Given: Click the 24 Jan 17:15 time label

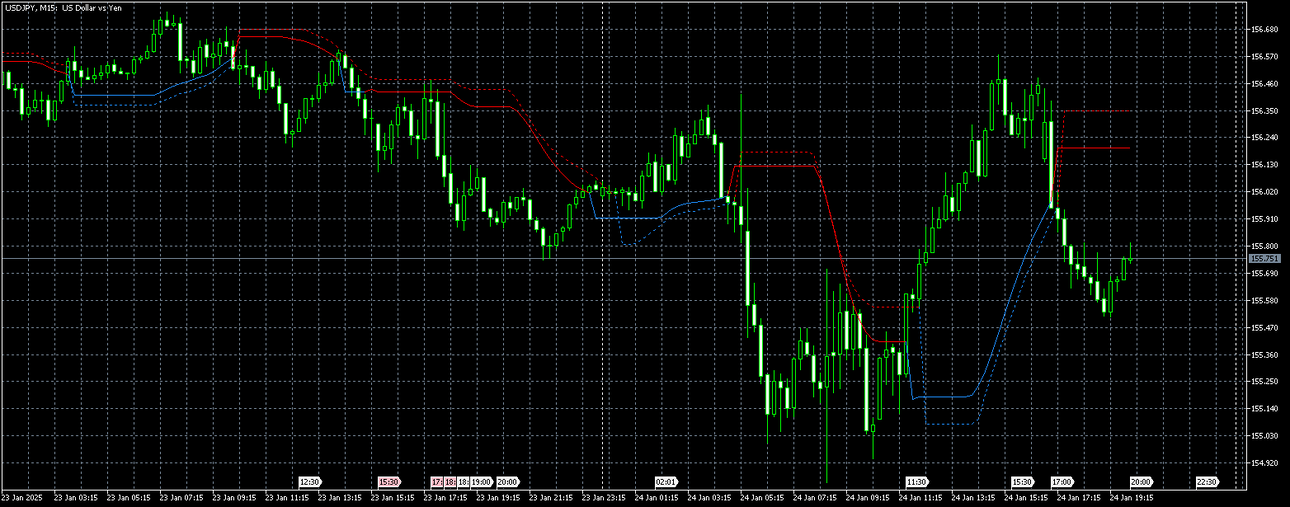Looking at the screenshot, I should pyautogui.click(x=1081, y=496).
